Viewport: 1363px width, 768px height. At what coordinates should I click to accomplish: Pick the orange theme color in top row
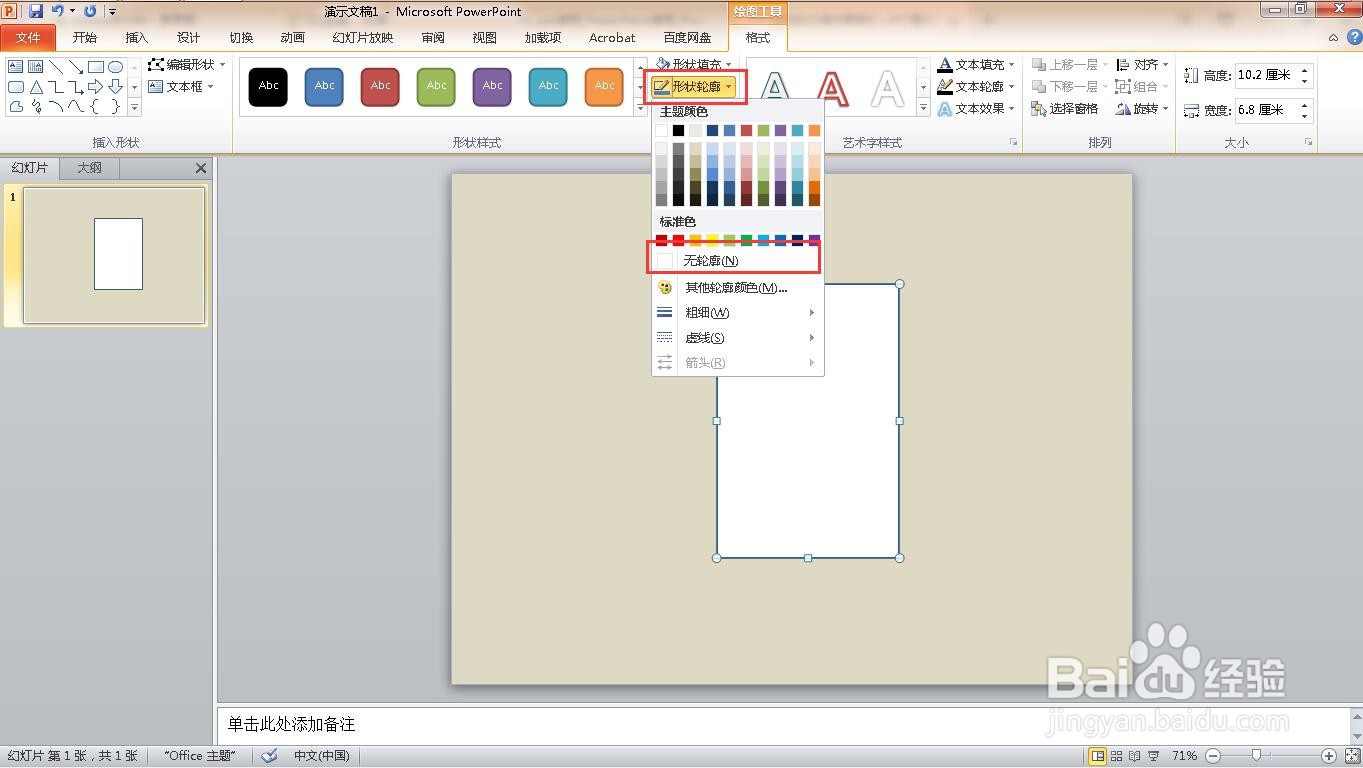(814, 130)
